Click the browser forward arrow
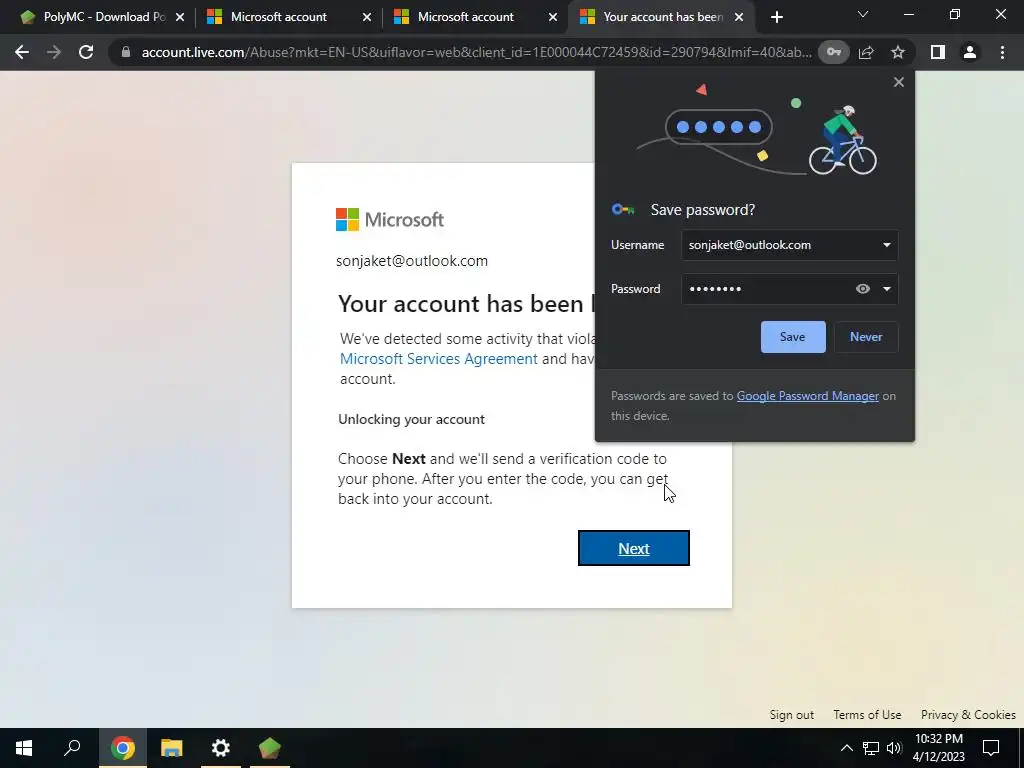 (x=54, y=52)
